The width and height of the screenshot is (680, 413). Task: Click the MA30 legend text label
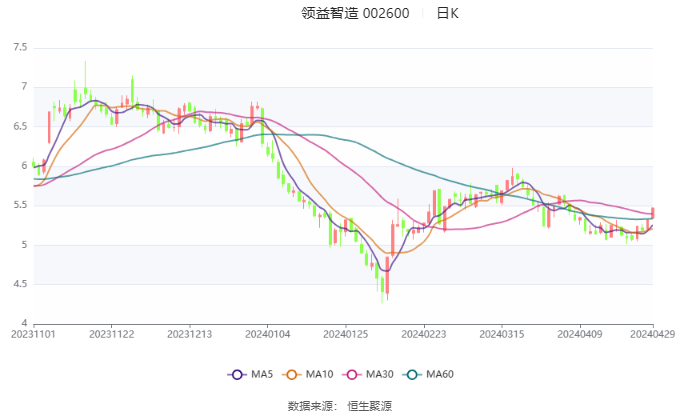coord(379,375)
